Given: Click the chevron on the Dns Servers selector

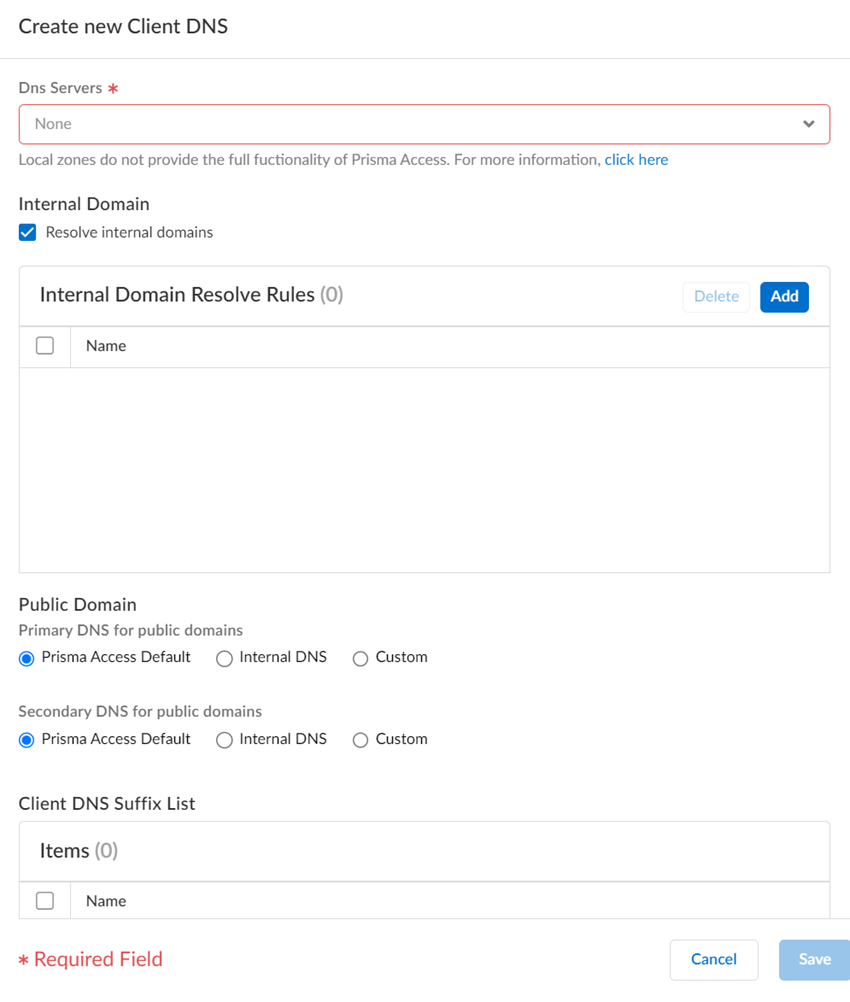Looking at the screenshot, I should (x=809, y=123).
